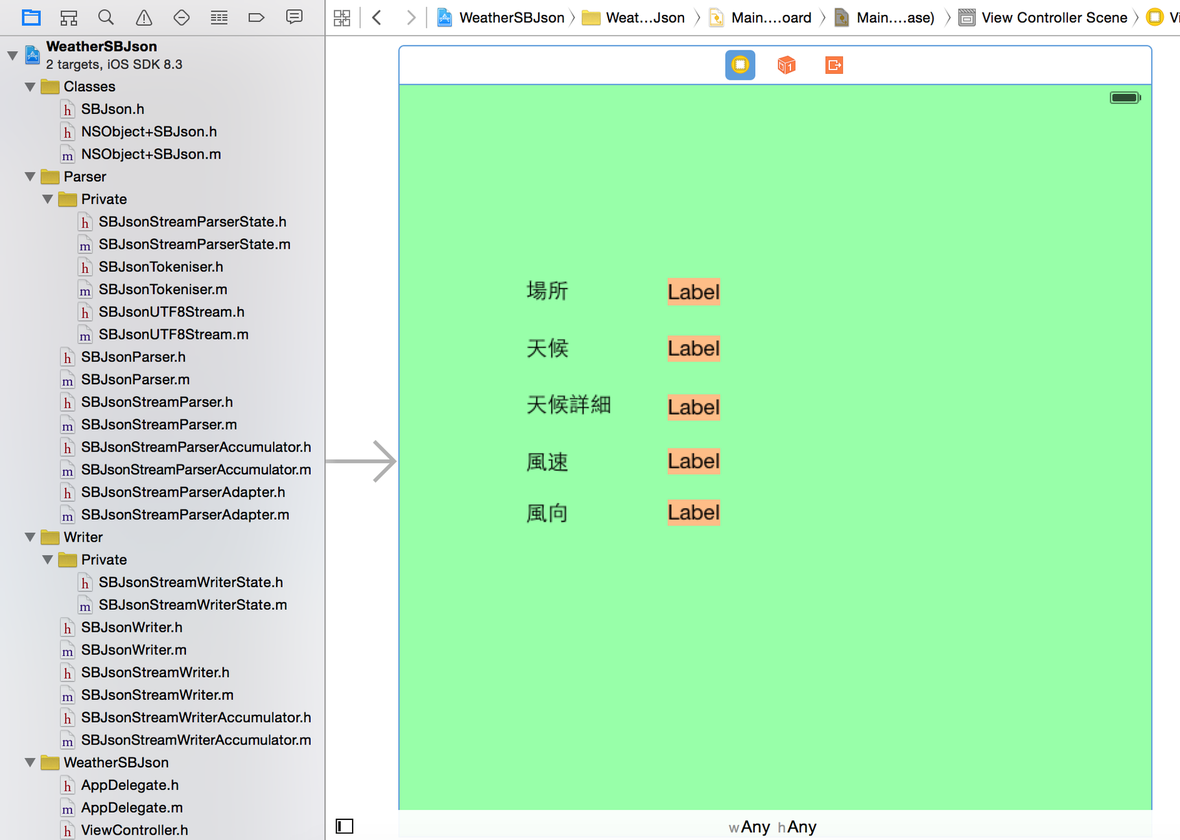Screen dimensions: 1180x840
Task: Show the Issue navigator
Action: tap(142, 17)
